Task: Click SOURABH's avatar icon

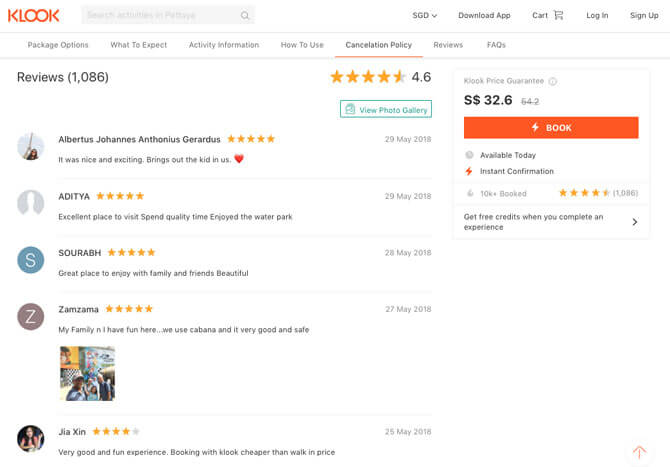Action: 31,260
